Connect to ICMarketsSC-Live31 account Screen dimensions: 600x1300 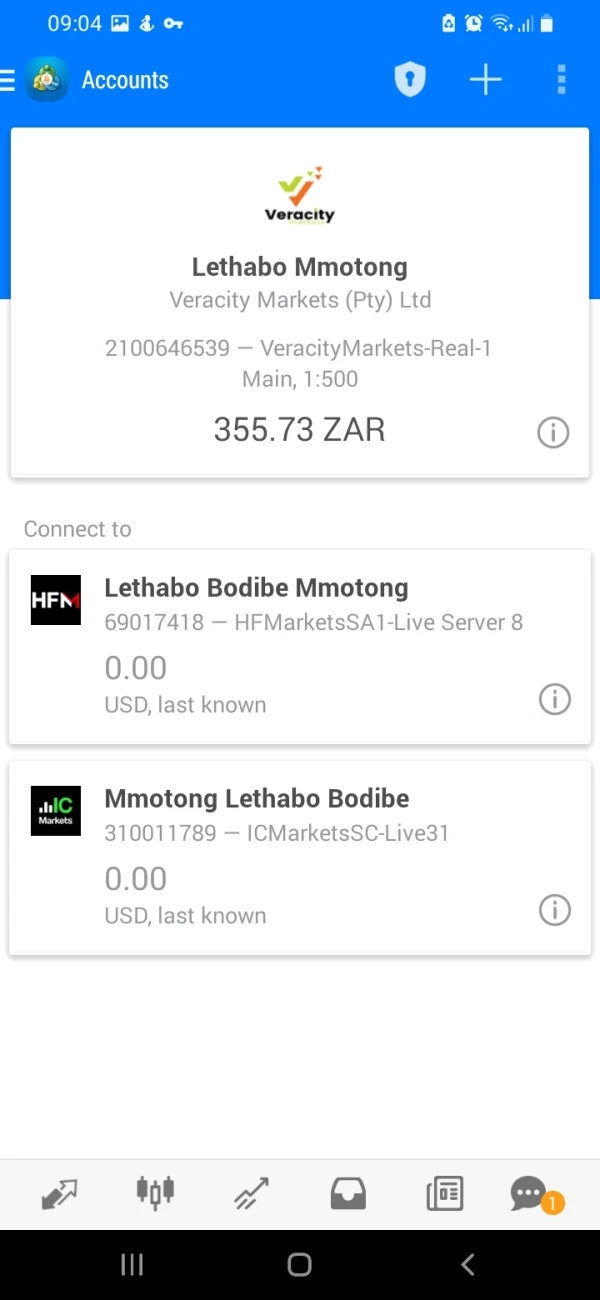[x=300, y=857]
